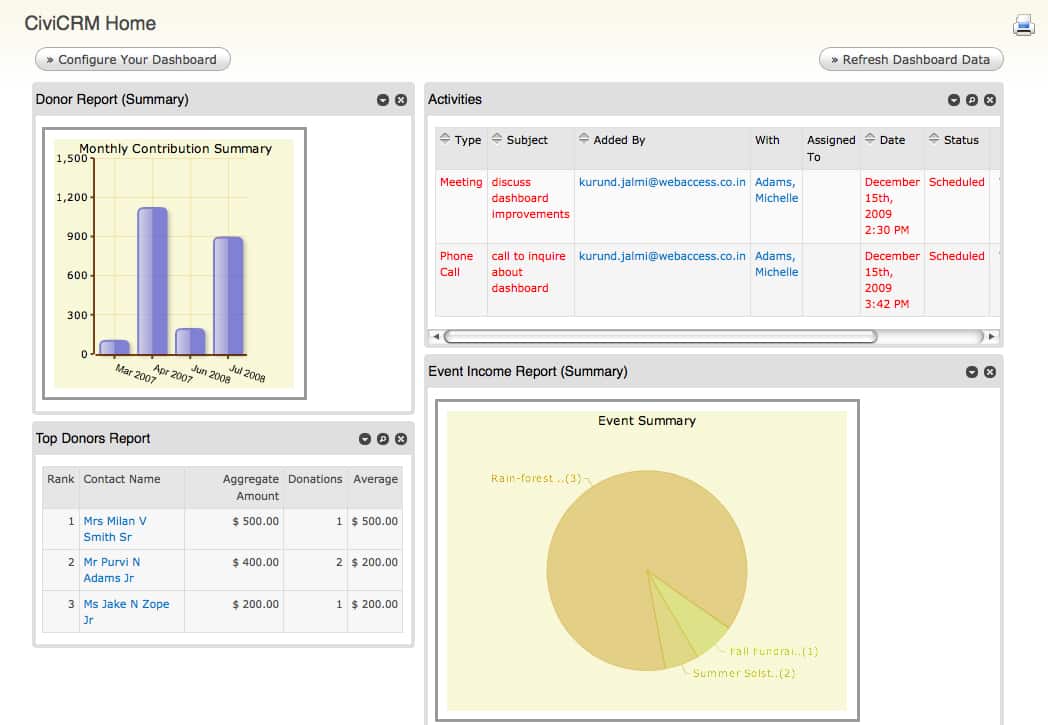Click 'call to inquire about dashboard' subject
Viewport: 1048px width, 725px height.
[x=528, y=272]
